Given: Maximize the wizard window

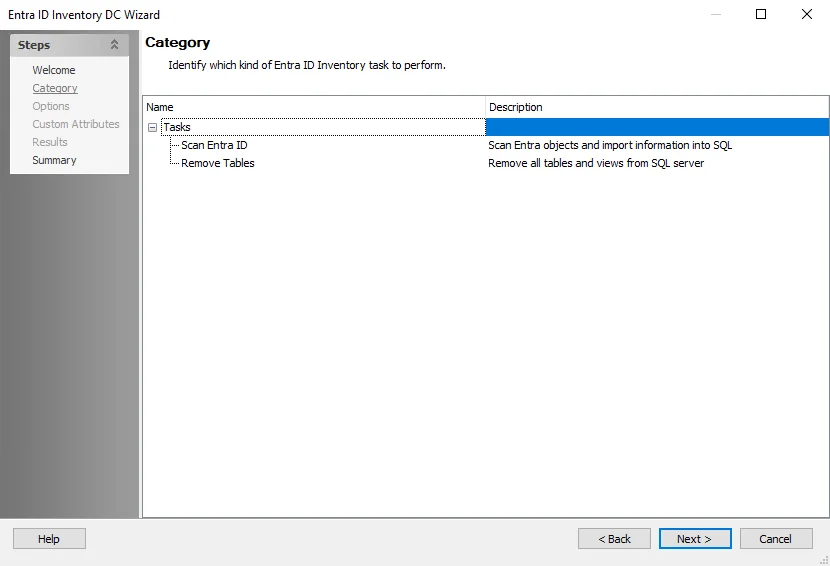Looking at the screenshot, I should pos(761,14).
